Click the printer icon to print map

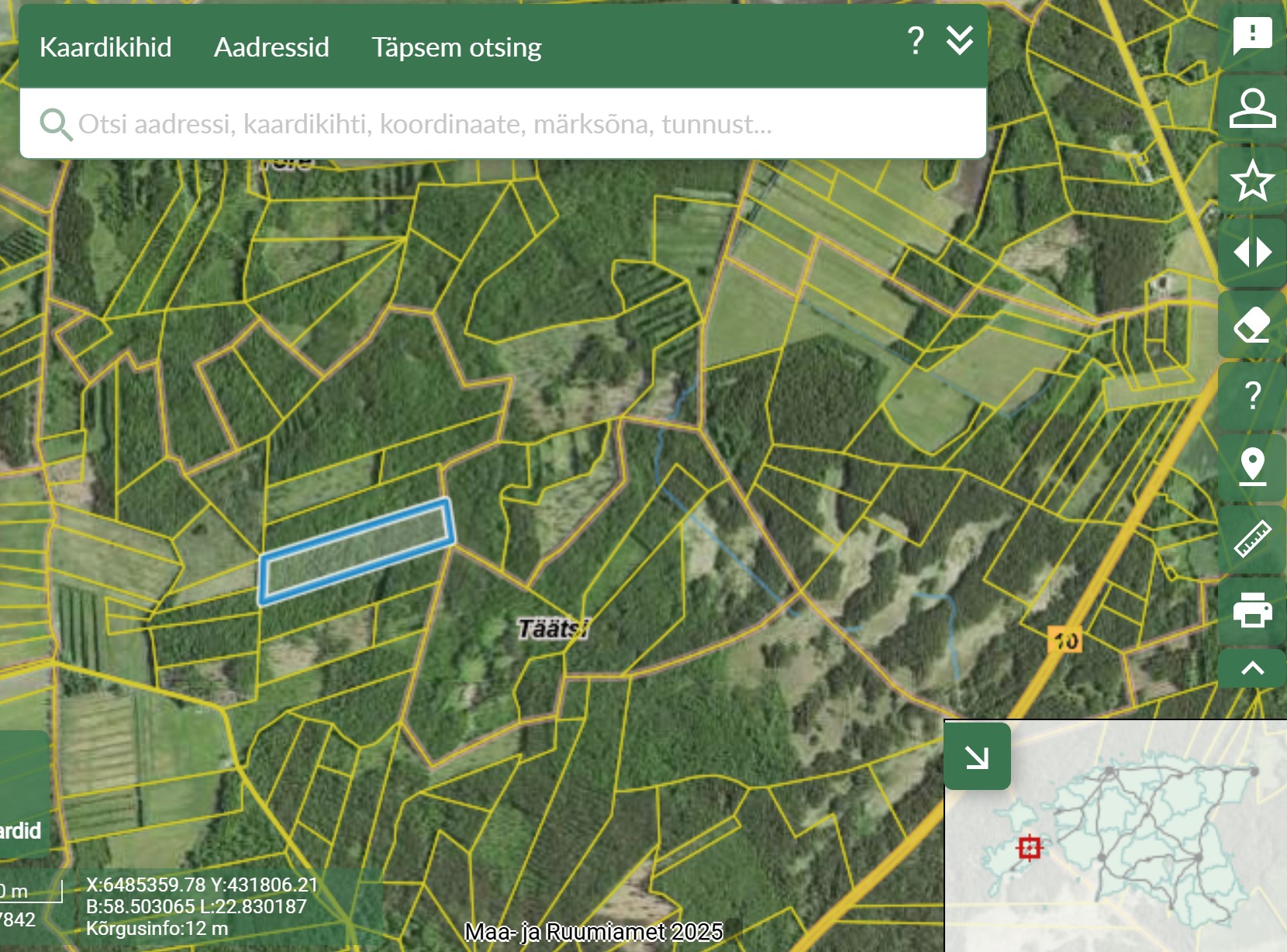click(x=1252, y=609)
